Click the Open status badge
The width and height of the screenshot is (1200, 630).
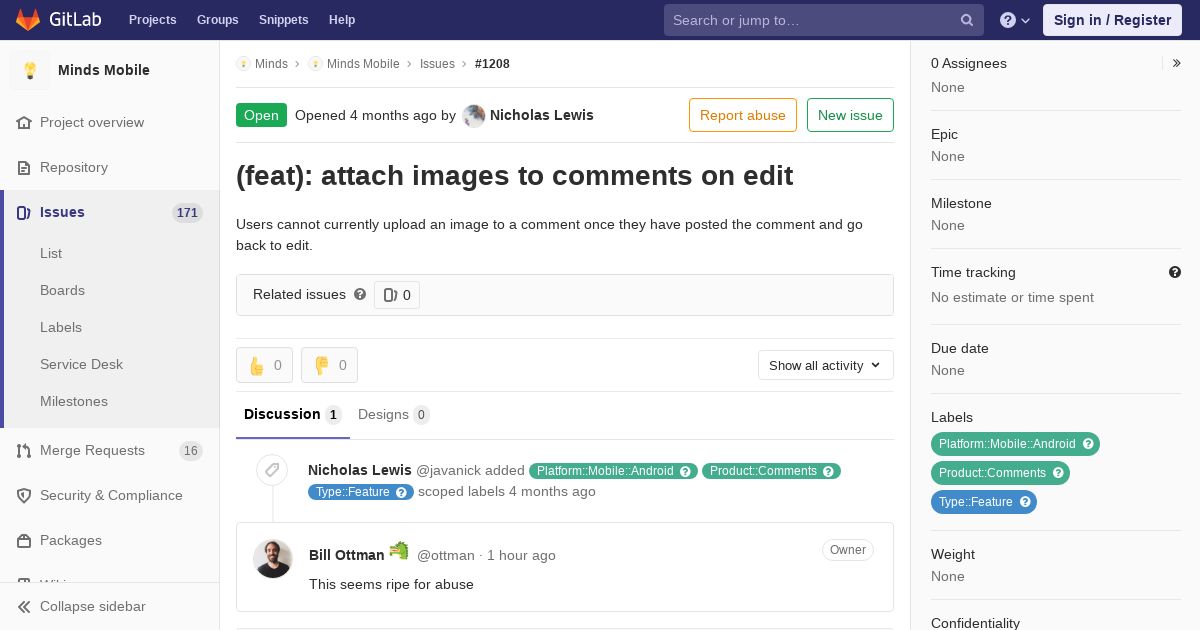[261, 115]
